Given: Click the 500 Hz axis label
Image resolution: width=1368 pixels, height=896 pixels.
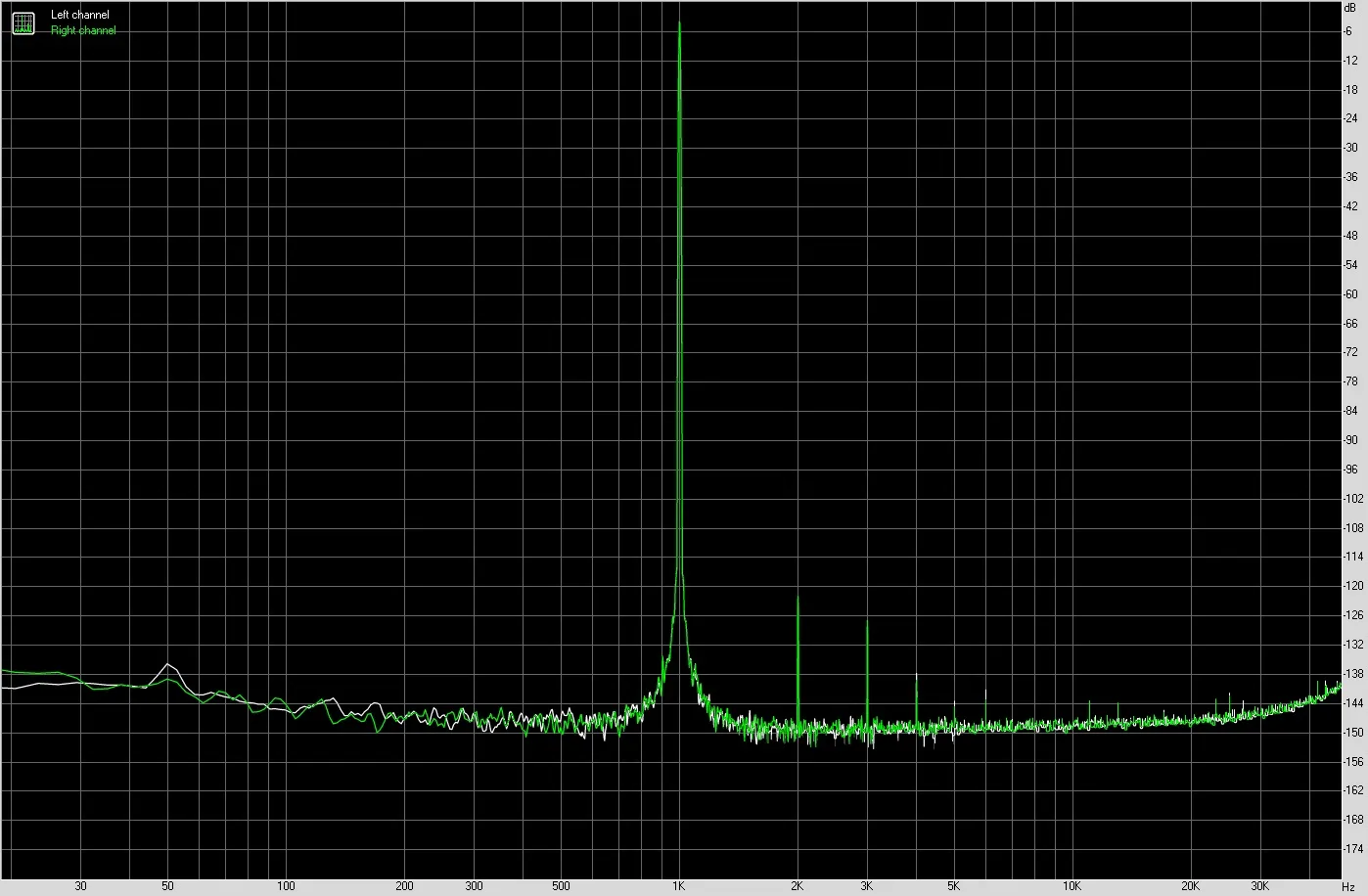Looking at the screenshot, I should [x=561, y=886].
